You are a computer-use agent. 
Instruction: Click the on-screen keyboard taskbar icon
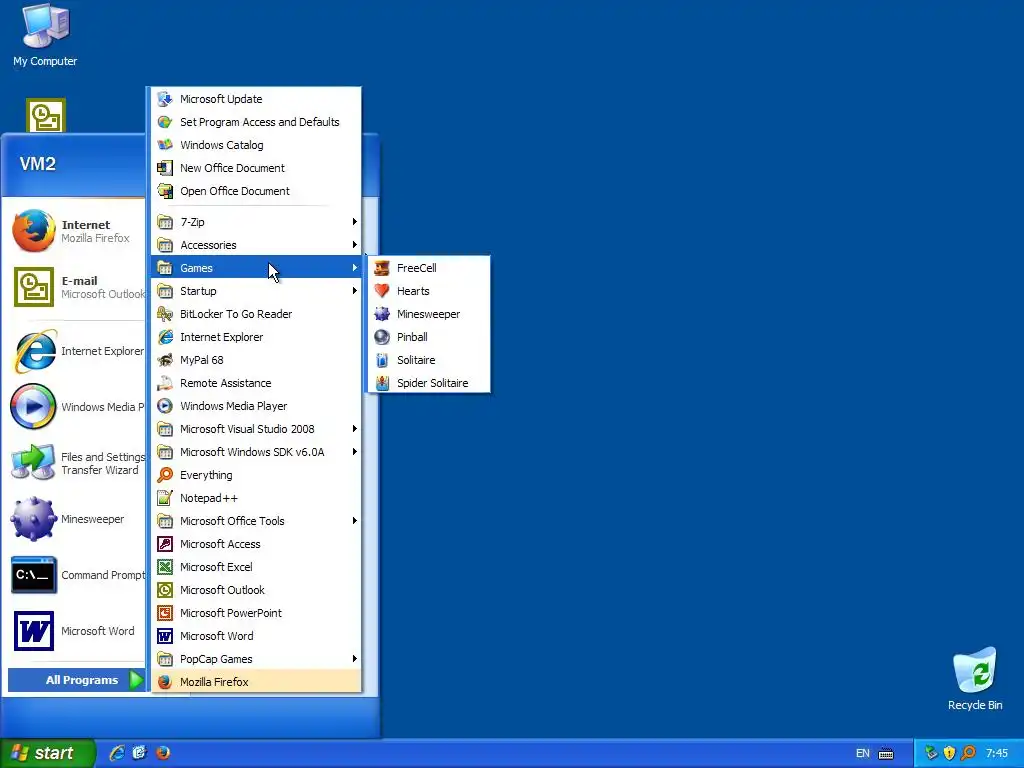click(x=886, y=754)
